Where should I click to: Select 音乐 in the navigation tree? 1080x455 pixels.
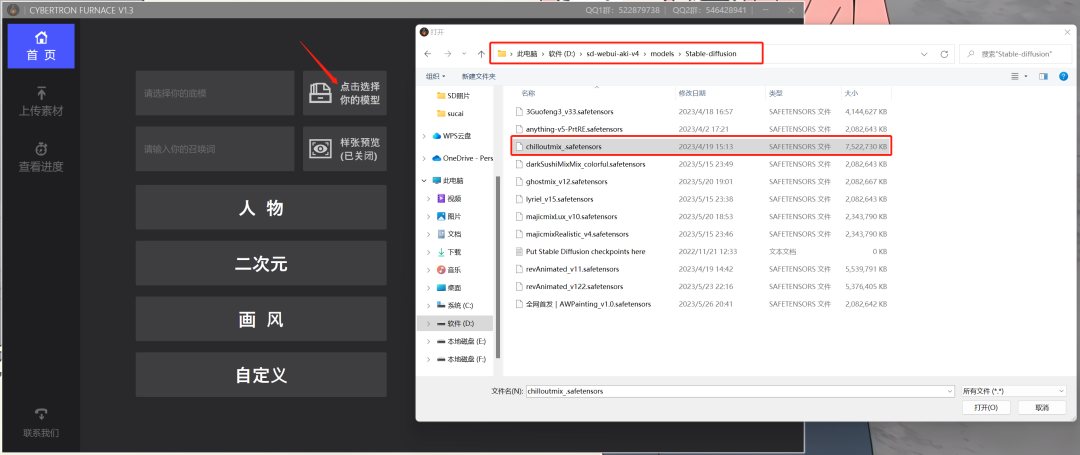tap(450, 270)
